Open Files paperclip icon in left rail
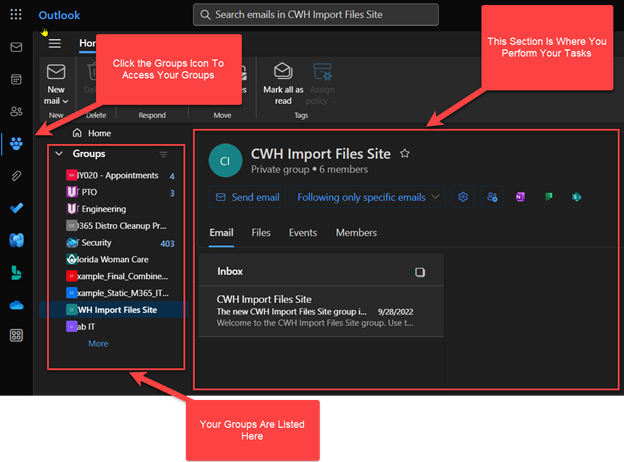The image size is (624, 462). 16,175
